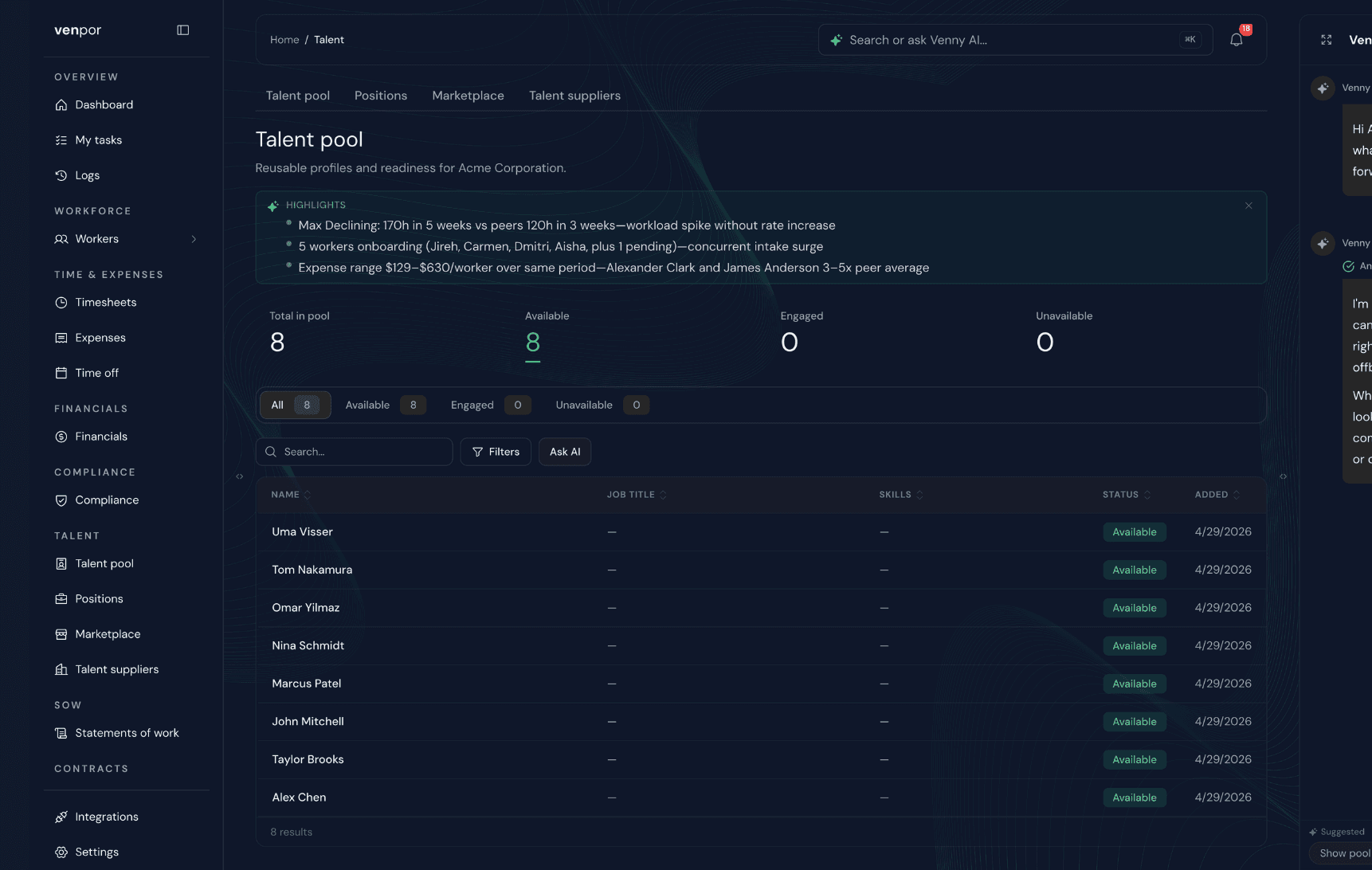
Task: Open the Financials dollar icon
Action: [61, 437]
